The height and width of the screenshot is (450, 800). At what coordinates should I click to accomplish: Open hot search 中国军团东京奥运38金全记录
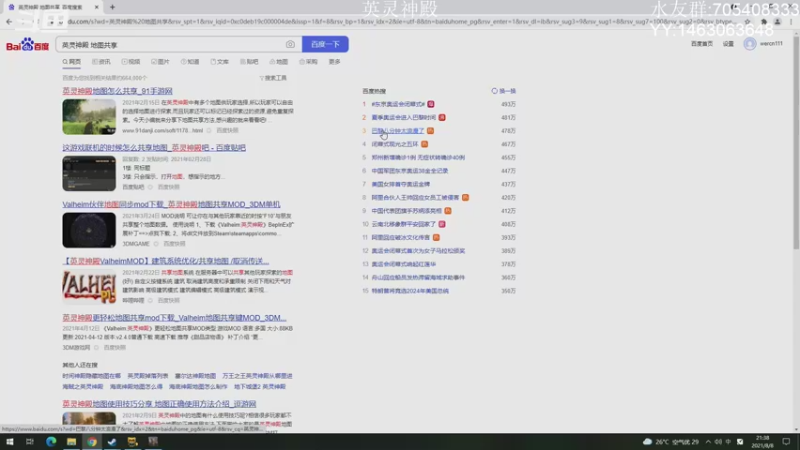[x=410, y=171]
